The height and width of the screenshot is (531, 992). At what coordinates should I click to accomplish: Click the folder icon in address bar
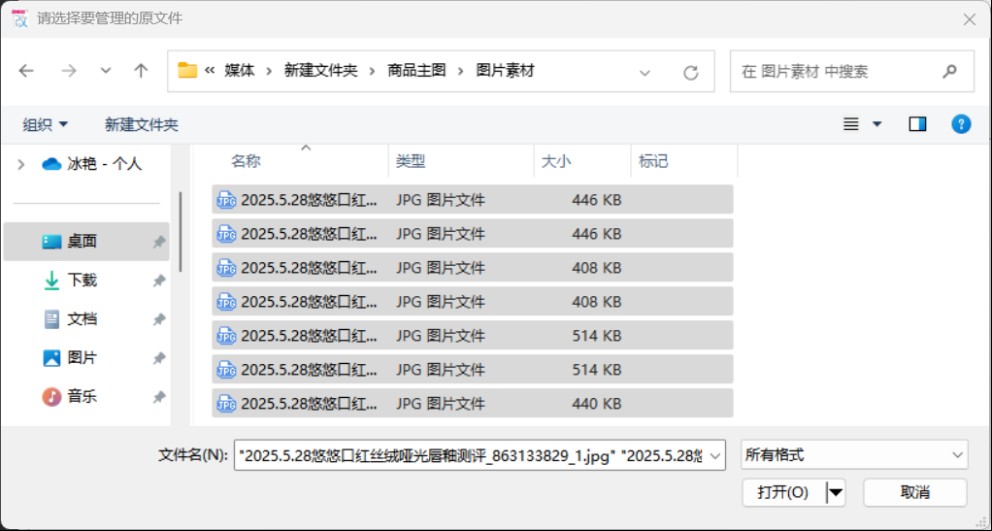187,70
